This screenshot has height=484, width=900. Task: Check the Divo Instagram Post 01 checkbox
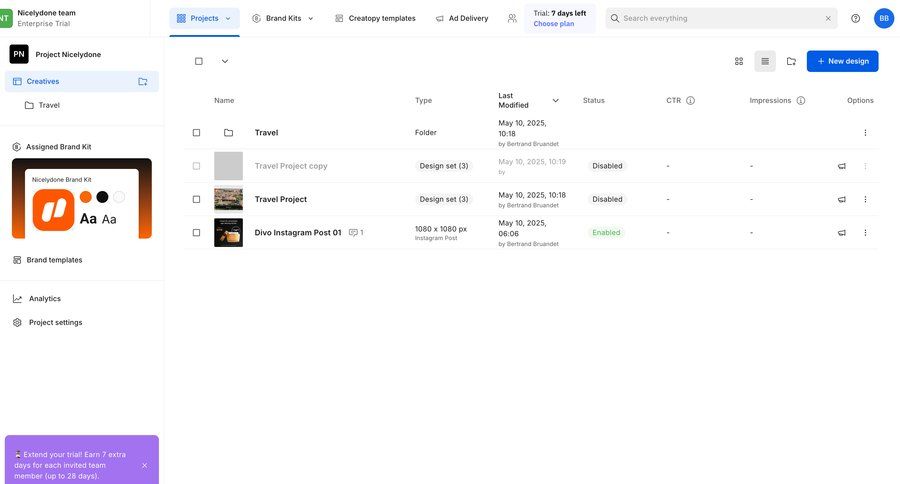(196, 233)
